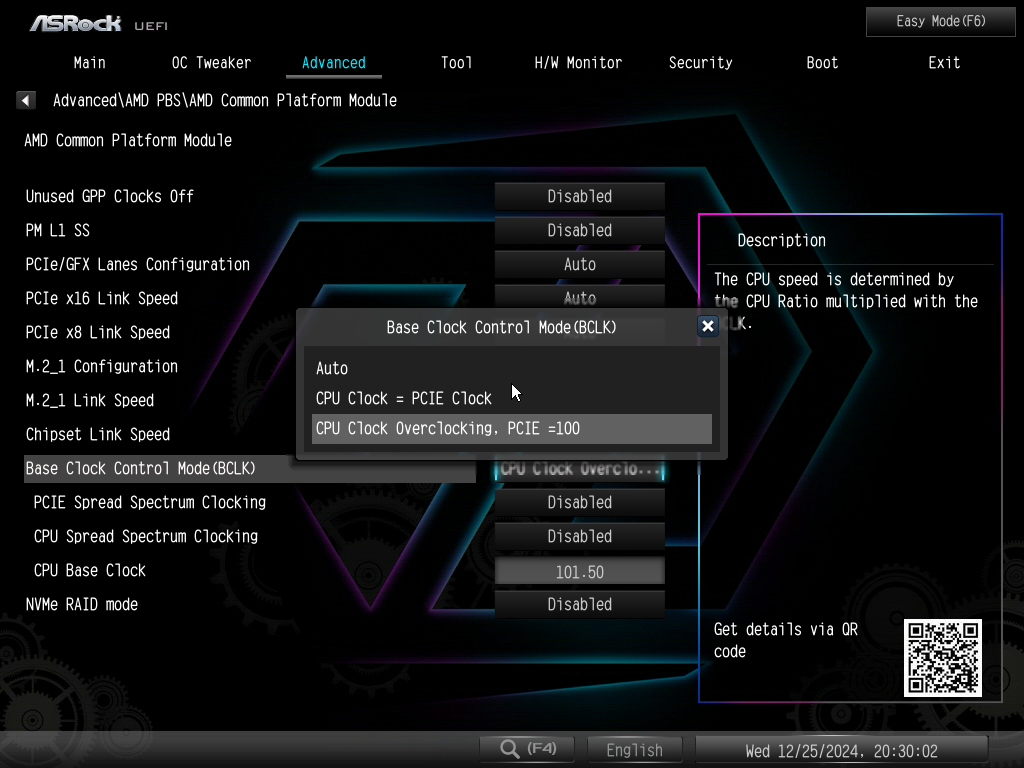Open CPU Spread Spectrum Clocking dropdown
The width and height of the screenshot is (1024, 768).
click(579, 536)
